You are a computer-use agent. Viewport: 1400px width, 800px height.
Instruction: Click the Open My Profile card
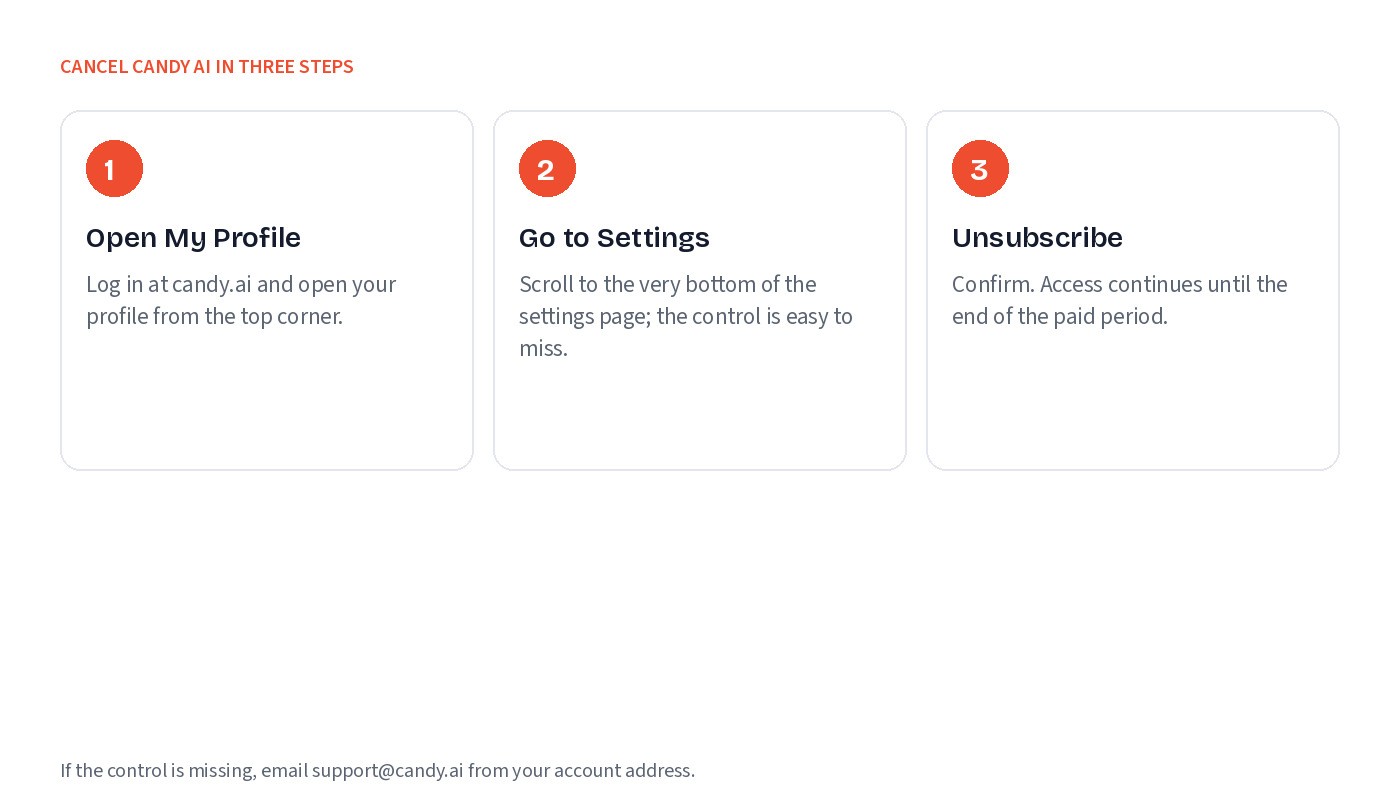click(267, 290)
